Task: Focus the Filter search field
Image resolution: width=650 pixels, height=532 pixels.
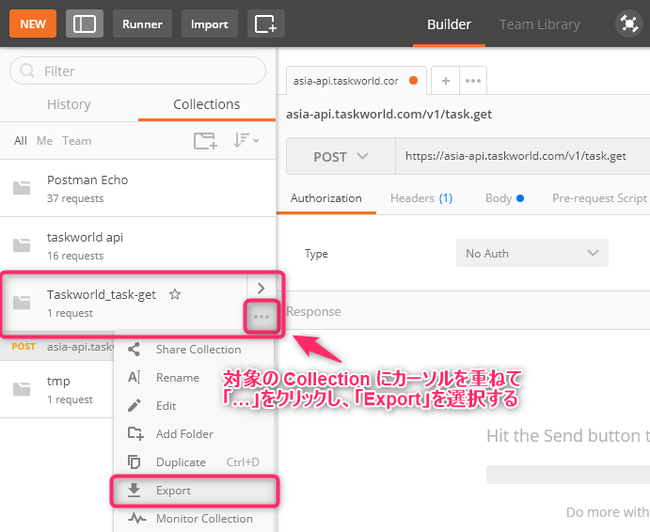Action: [x=137, y=71]
